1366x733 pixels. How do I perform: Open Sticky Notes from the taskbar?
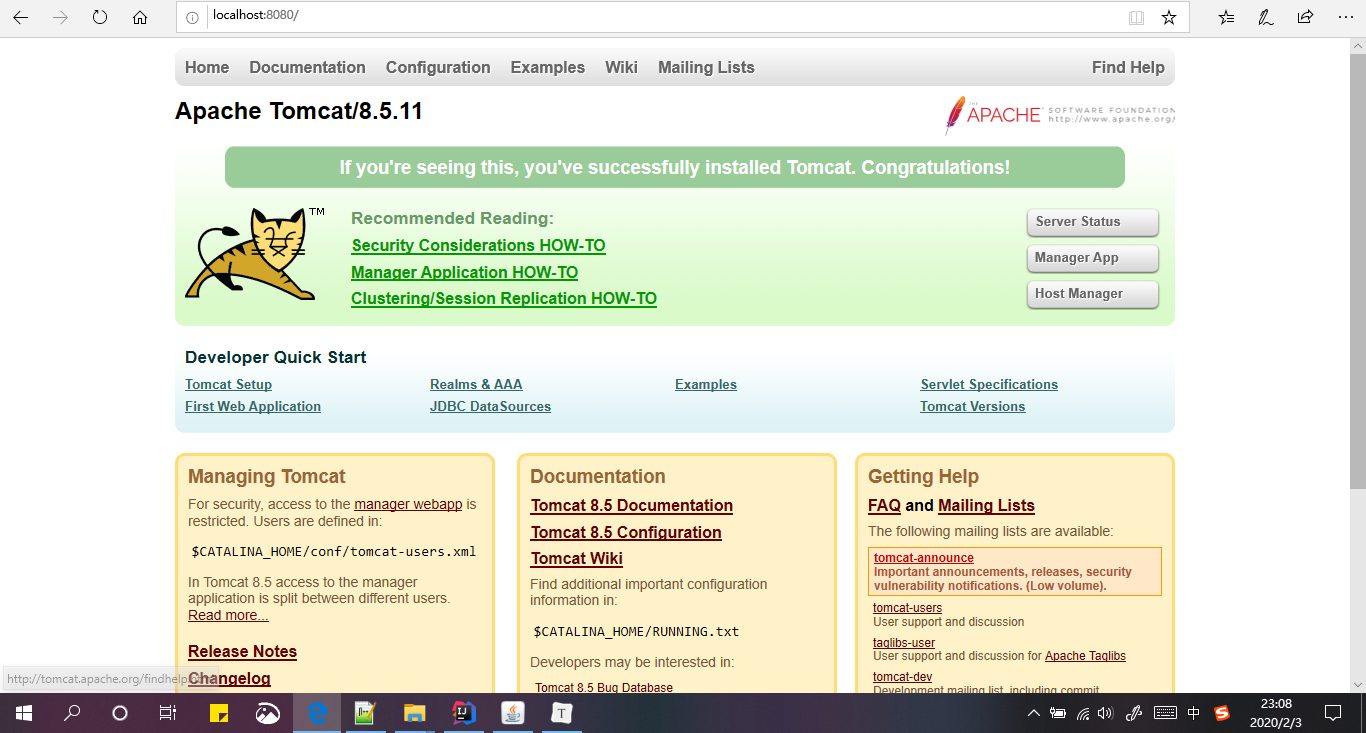coord(219,713)
